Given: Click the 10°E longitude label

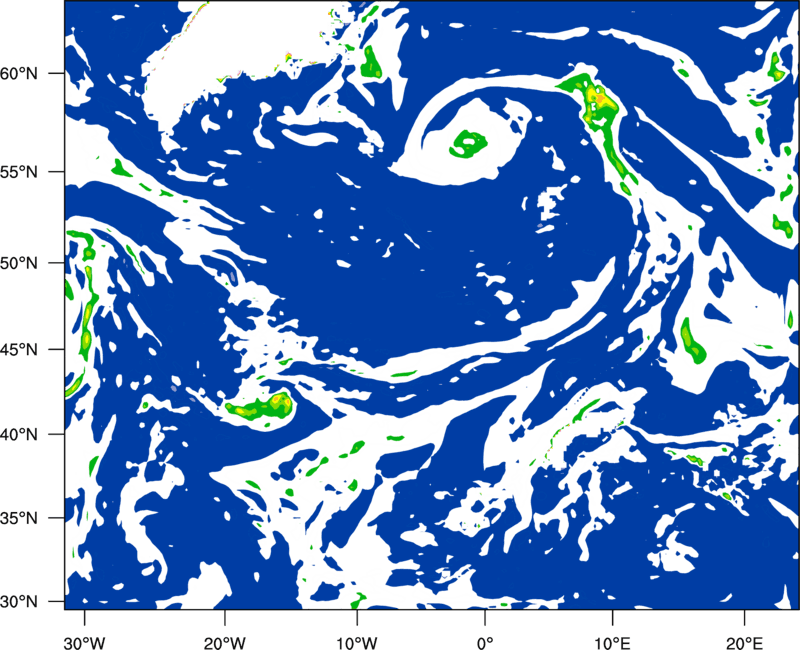Looking at the screenshot, I should [612, 643].
